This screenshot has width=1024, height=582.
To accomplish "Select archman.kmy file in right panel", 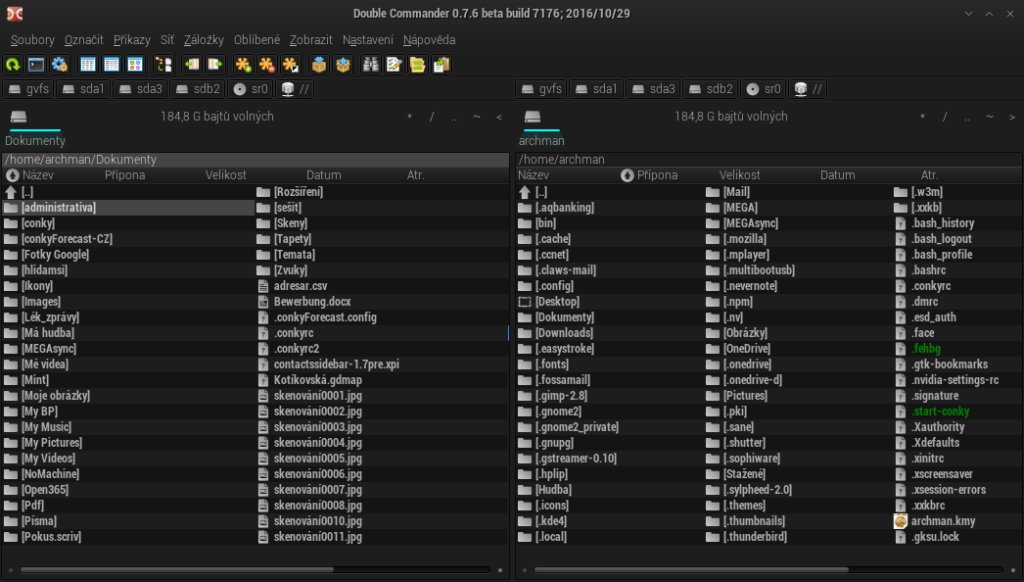I will (956, 521).
